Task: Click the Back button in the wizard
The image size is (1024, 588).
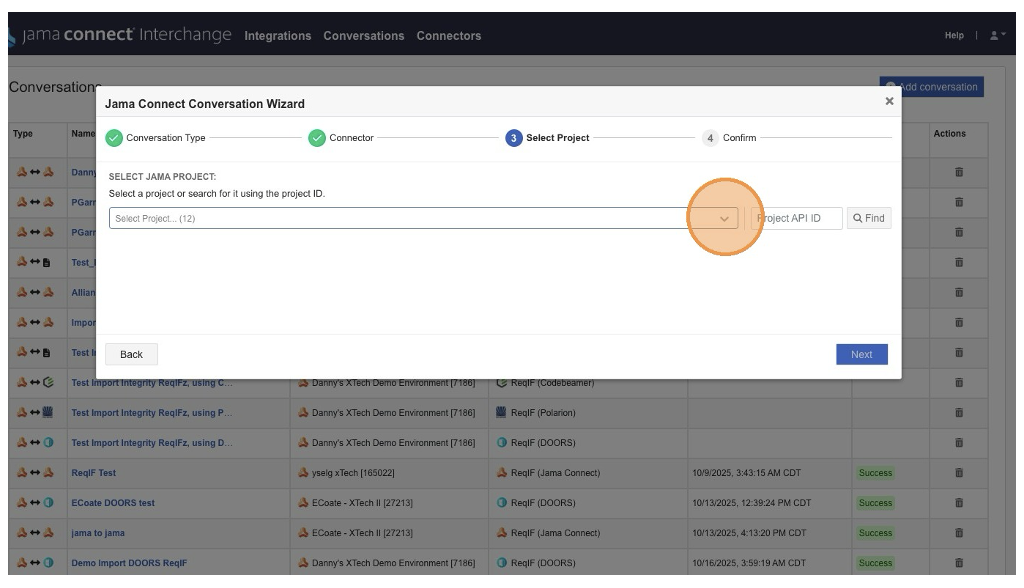Action: (x=131, y=354)
